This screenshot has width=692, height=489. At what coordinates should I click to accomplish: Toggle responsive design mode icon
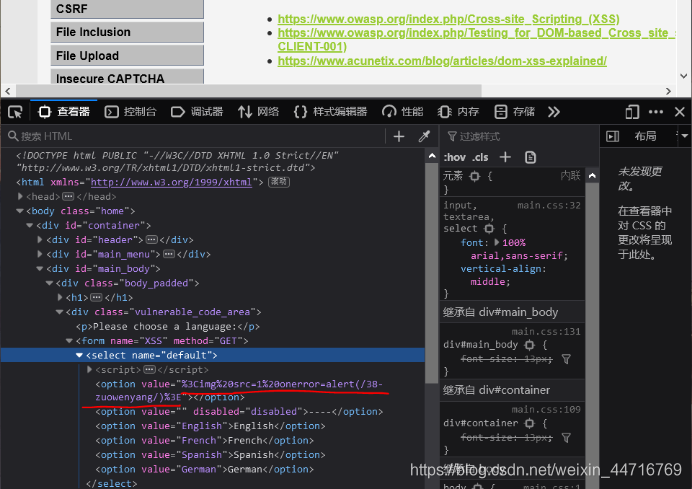pyautogui.click(x=632, y=112)
